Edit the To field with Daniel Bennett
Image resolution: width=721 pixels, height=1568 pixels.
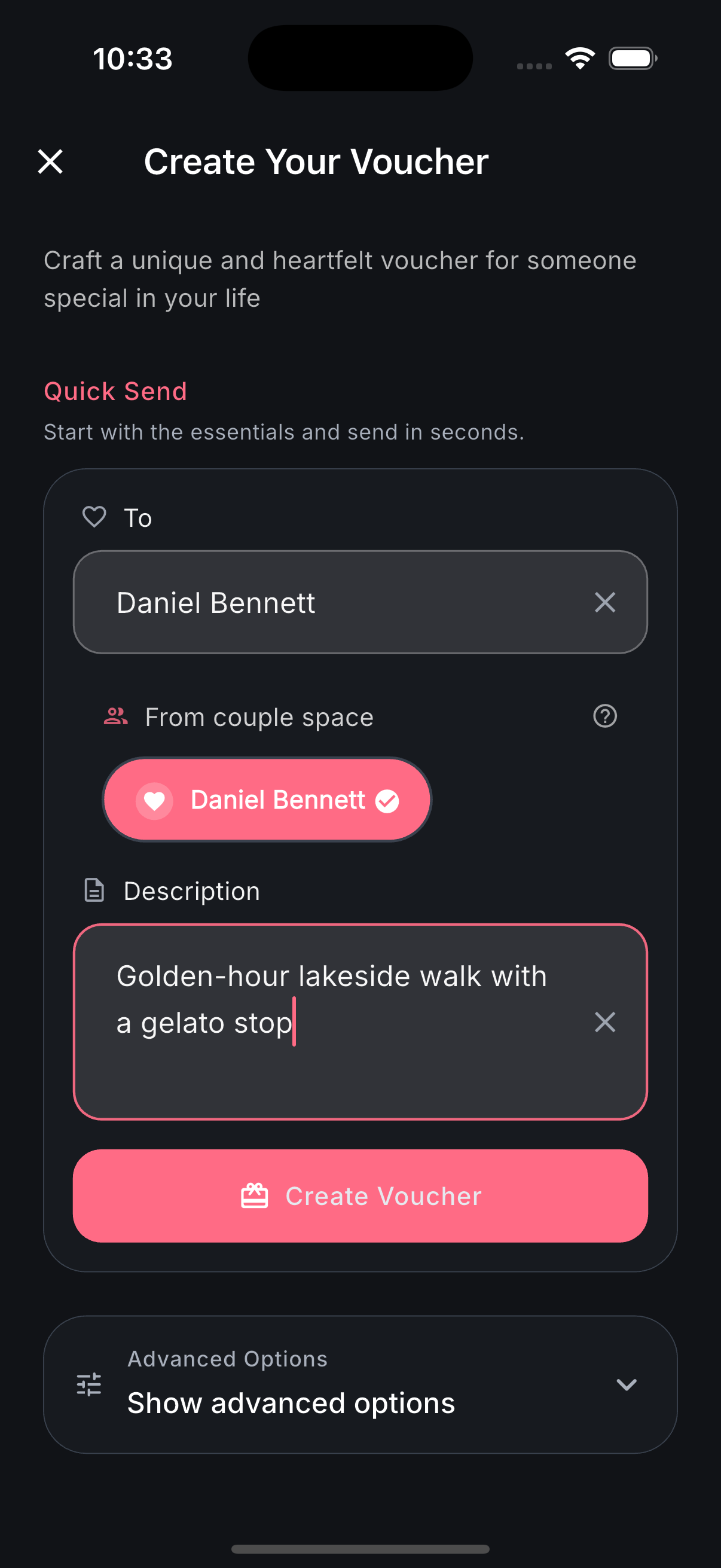[329, 603]
